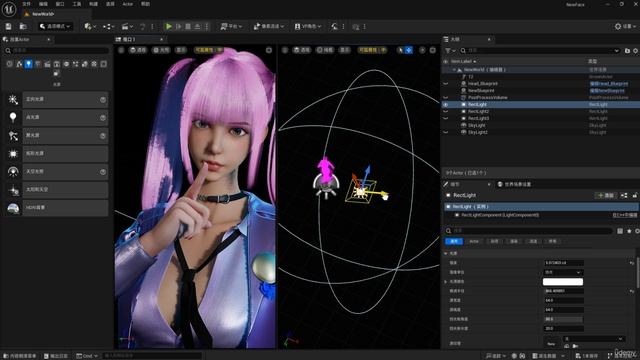Image resolution: width=640 pixels, height=360 pixels.
Task: Toggle visibility of Head_Blueprint row
Action: pos(446,84)
